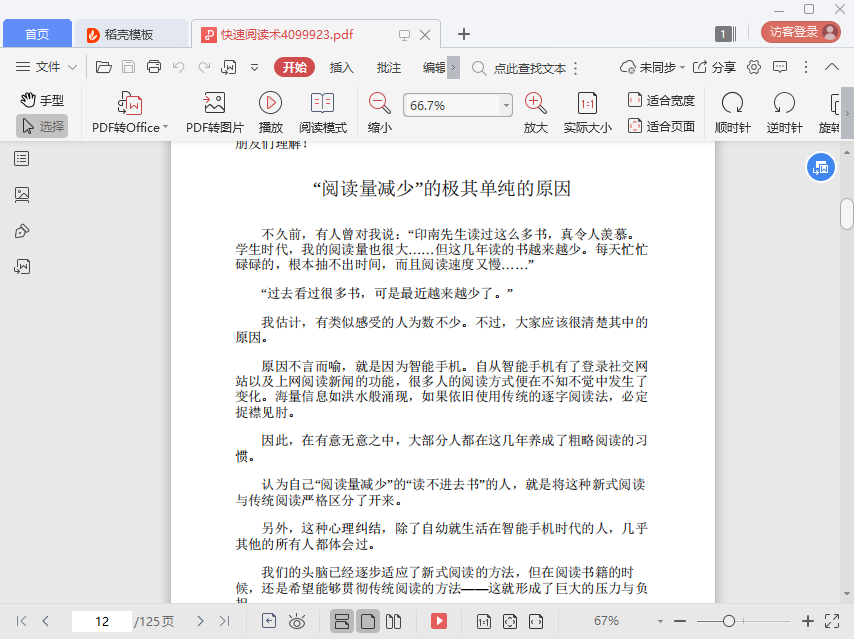The height and width of the screenshot is (639, 854).
Task: Click the 缩小 zoom out magnifier
Action: point(380,113)
